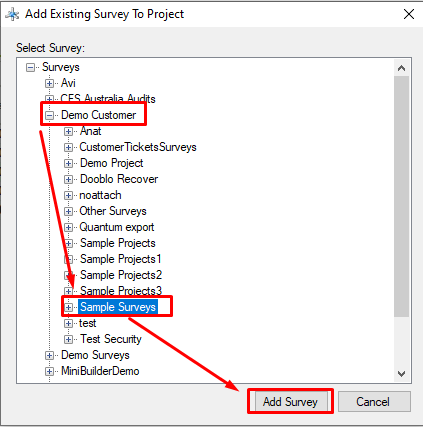Expand the MiniBuilderDemo node

pos(49,371)
